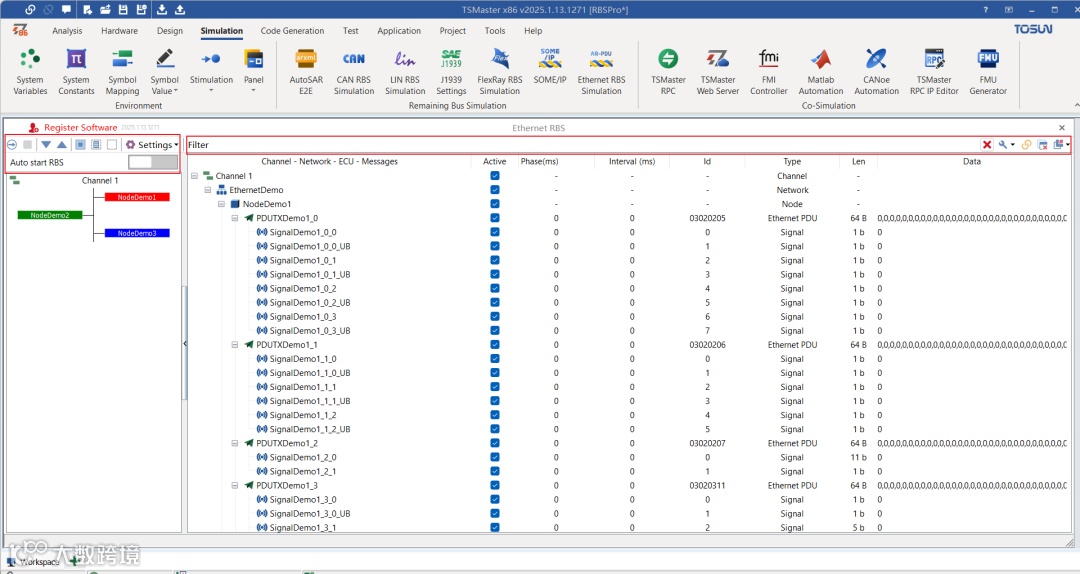Open the AutoSAR E2E tool
The width and height of the screenshot is (1080, 574).
click(x=306, y=71)
